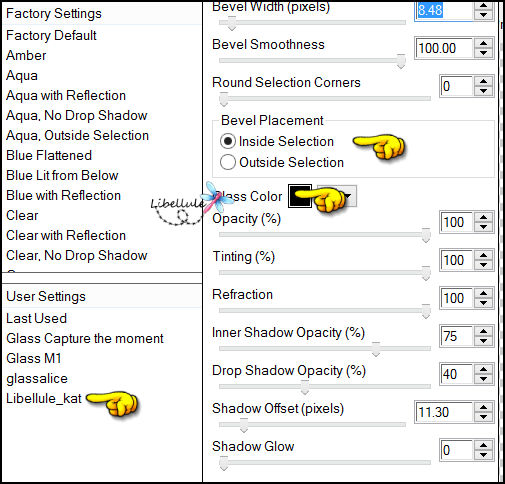505x484 pixels.
Task: Choose the Aqua with Reflection preset
Action: [66, 96]
